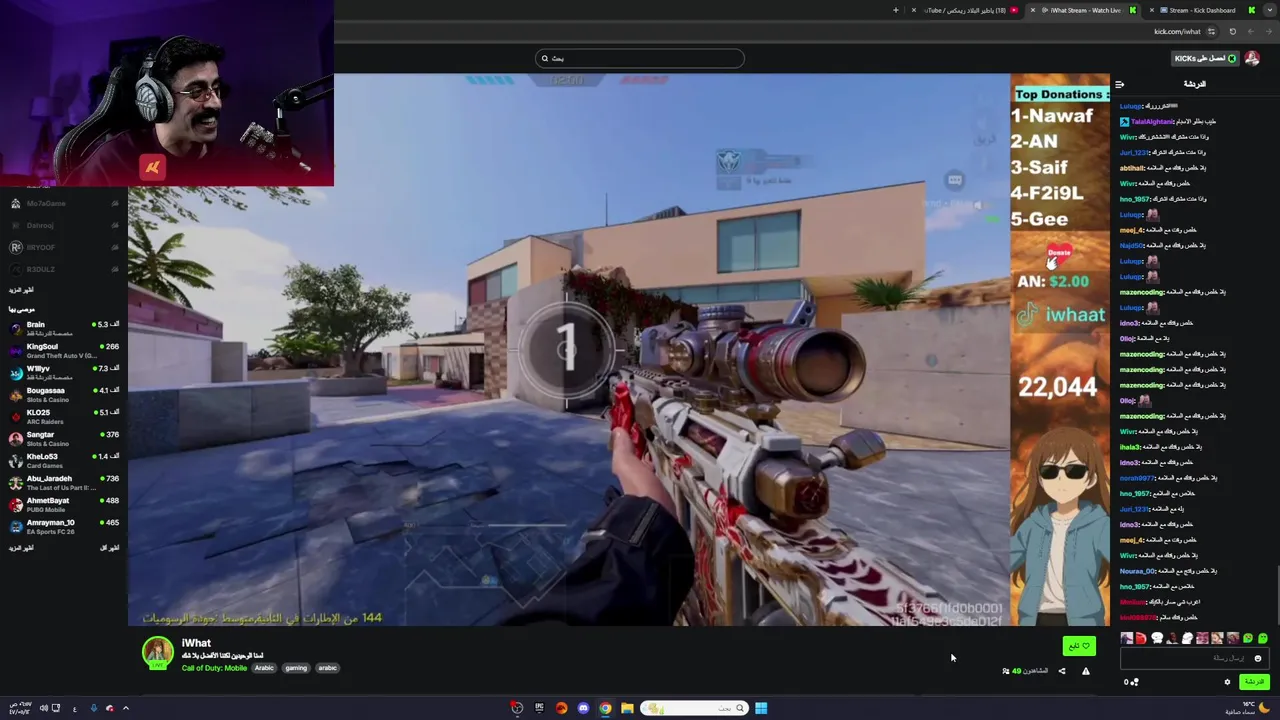Open Bougassaa channel in sidebar
Image resolution: width=1280 pixels, height=720 pixels.
(x=63, y=394)
